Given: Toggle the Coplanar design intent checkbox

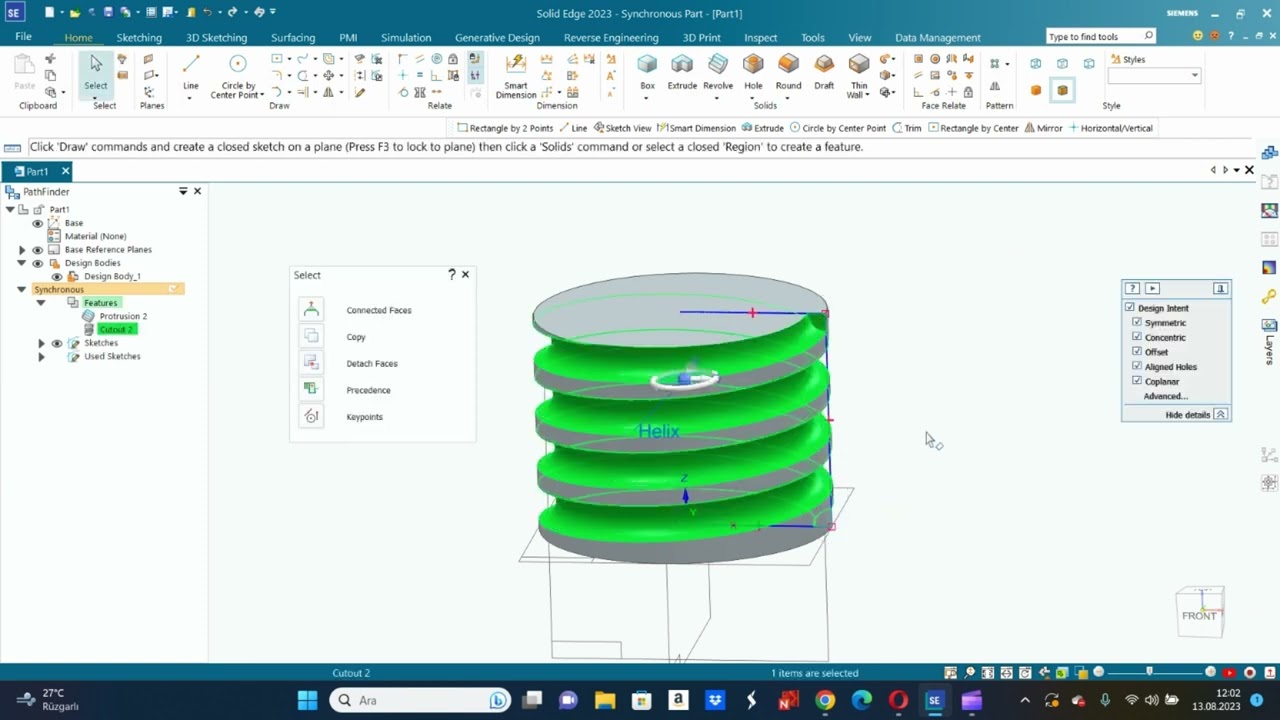Looking at the screenshot, I should [x=1137, y=381].
